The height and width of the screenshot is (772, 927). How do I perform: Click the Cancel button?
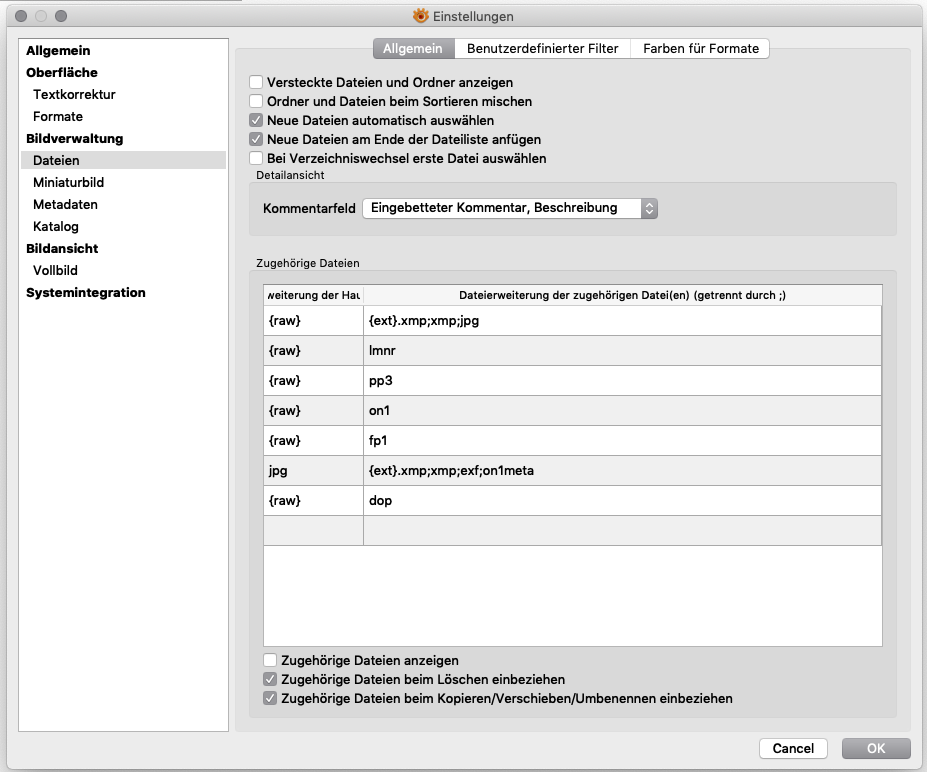pyautogui.click(x=793, y=748)
